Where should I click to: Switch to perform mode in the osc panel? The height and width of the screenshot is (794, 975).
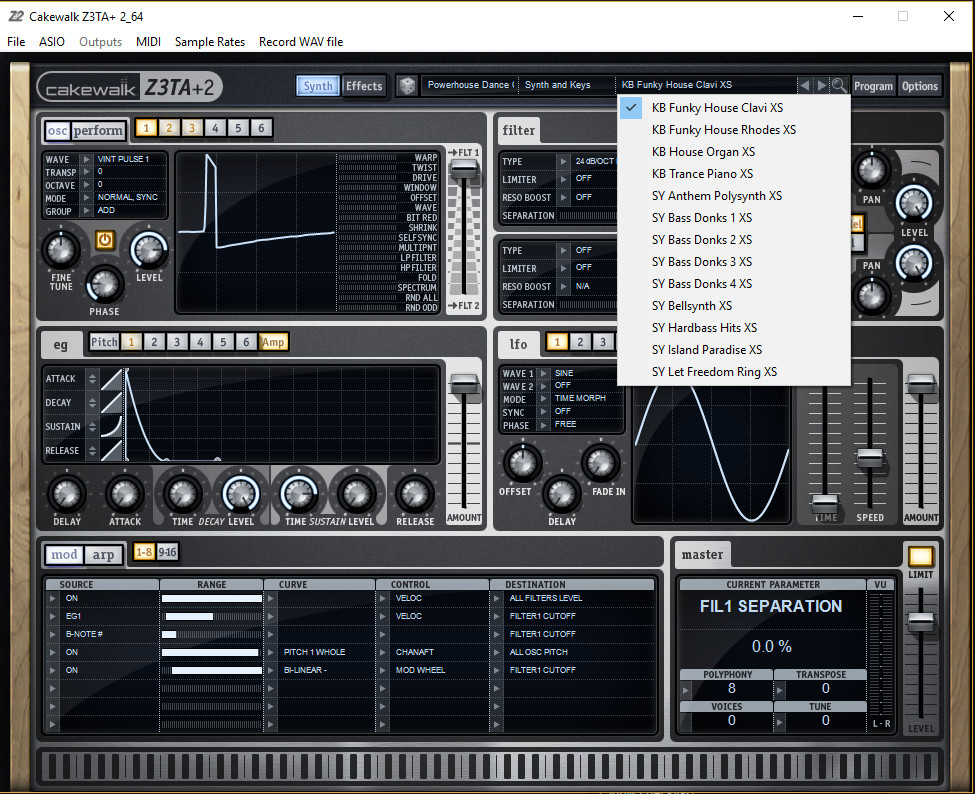click(x=100, y=130)
